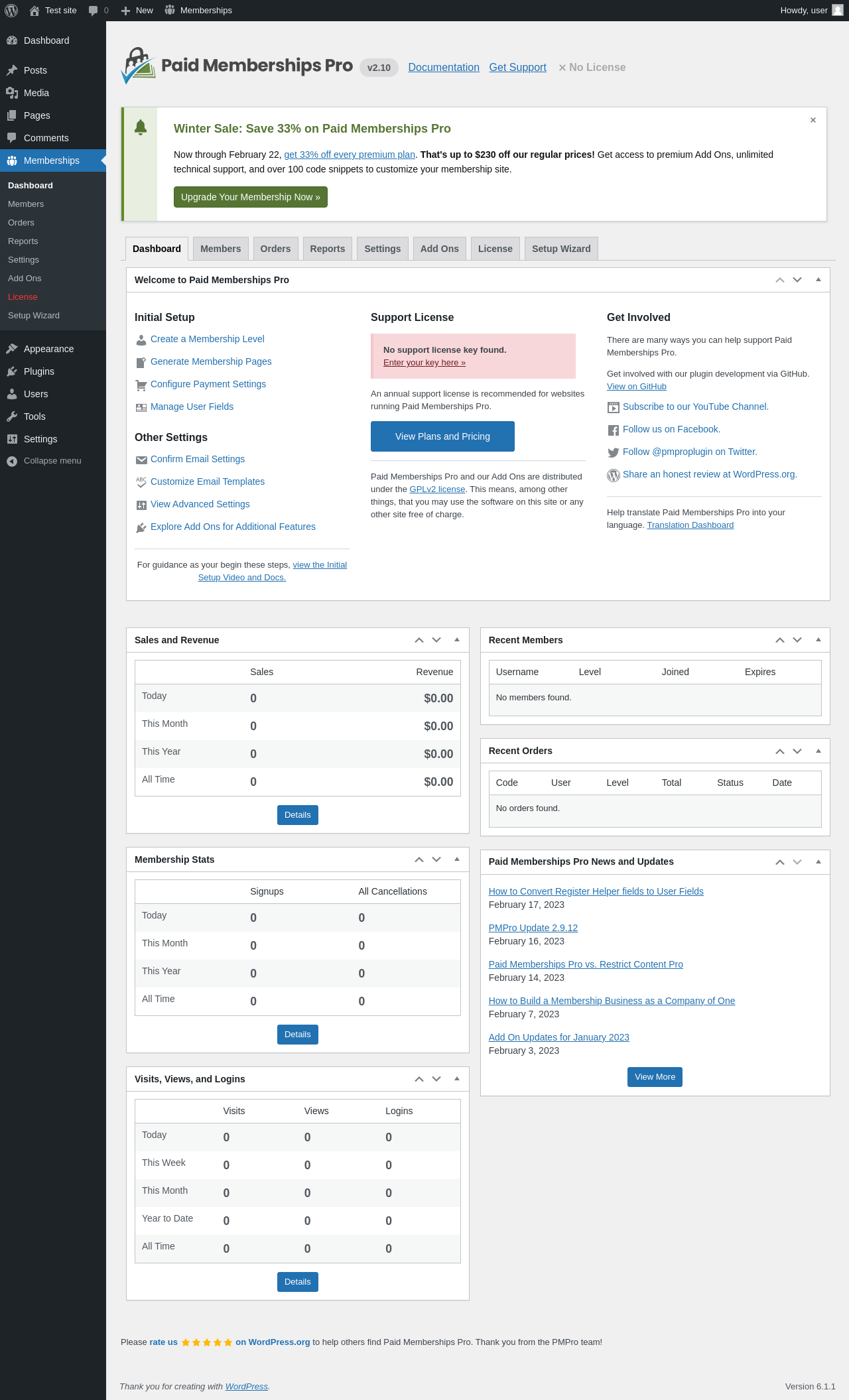Click the WordPress.org review icon
This screenshot has width=849, height=1400.
[614, 475]
